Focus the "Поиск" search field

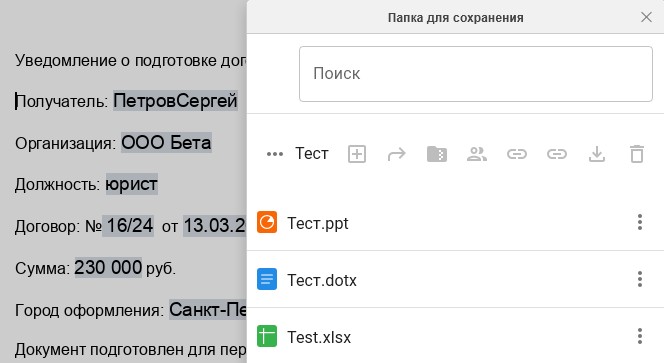476,74
